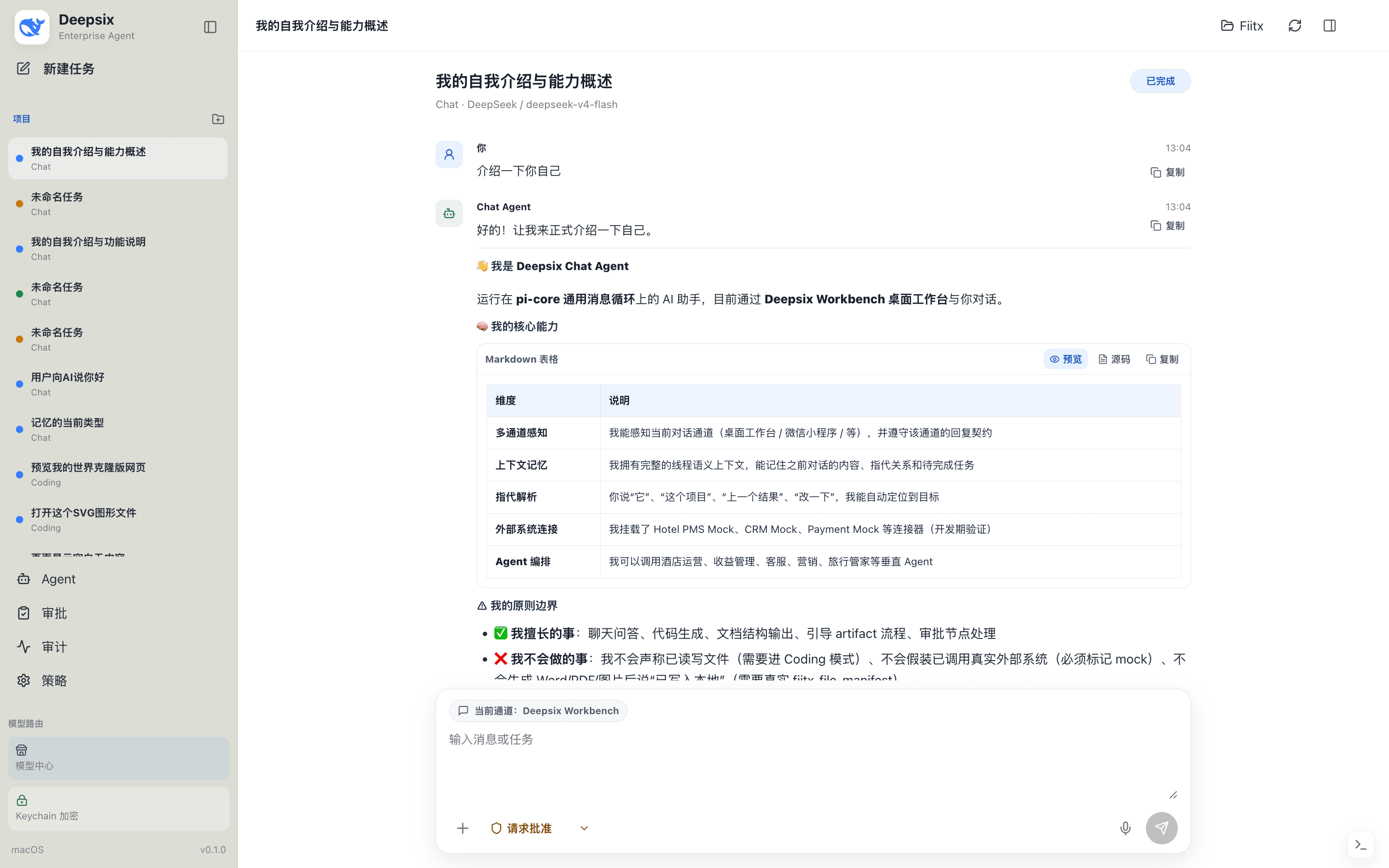
Task: Click the refresh icon in header
Action: [1295, 26]
